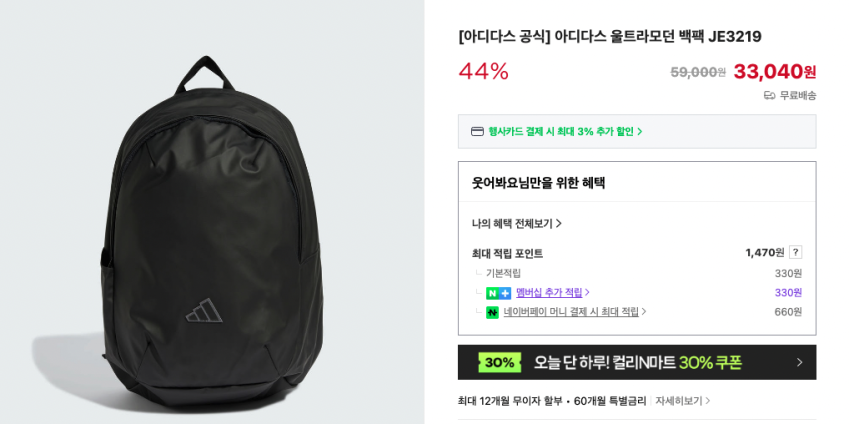Click the chevron after 멤버십 추가 적립

(x=587, y=293)
